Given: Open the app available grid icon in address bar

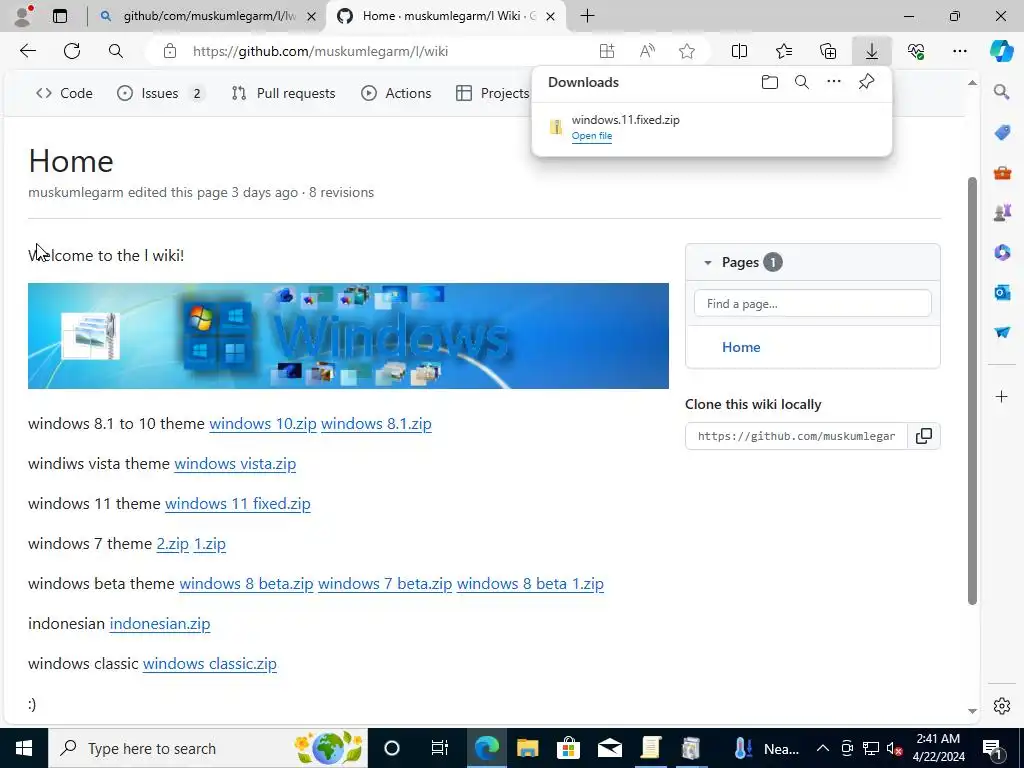Looking at the screenshot, I should (607, 51).
